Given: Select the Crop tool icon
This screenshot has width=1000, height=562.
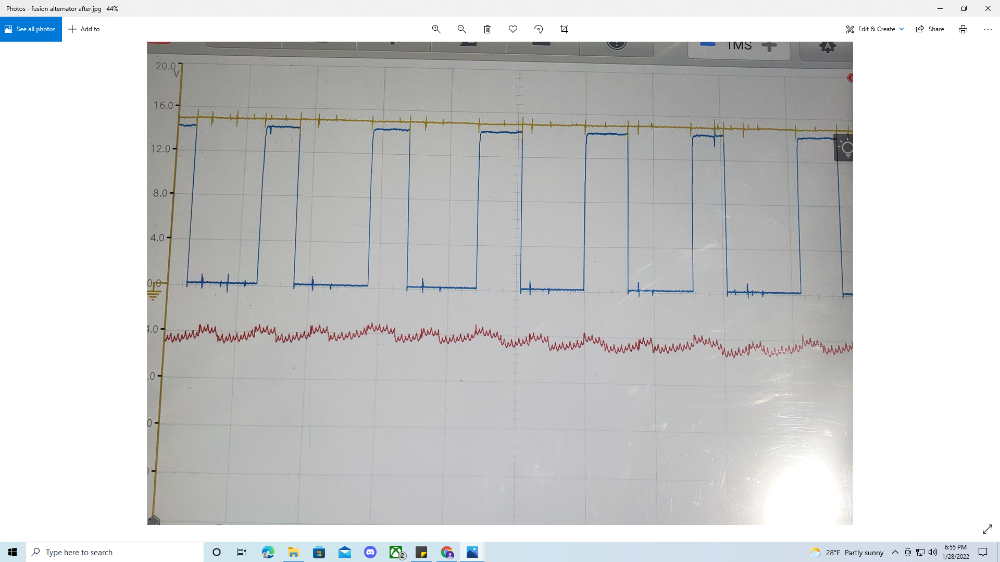Looking at the screenshot, I should 564,29.
